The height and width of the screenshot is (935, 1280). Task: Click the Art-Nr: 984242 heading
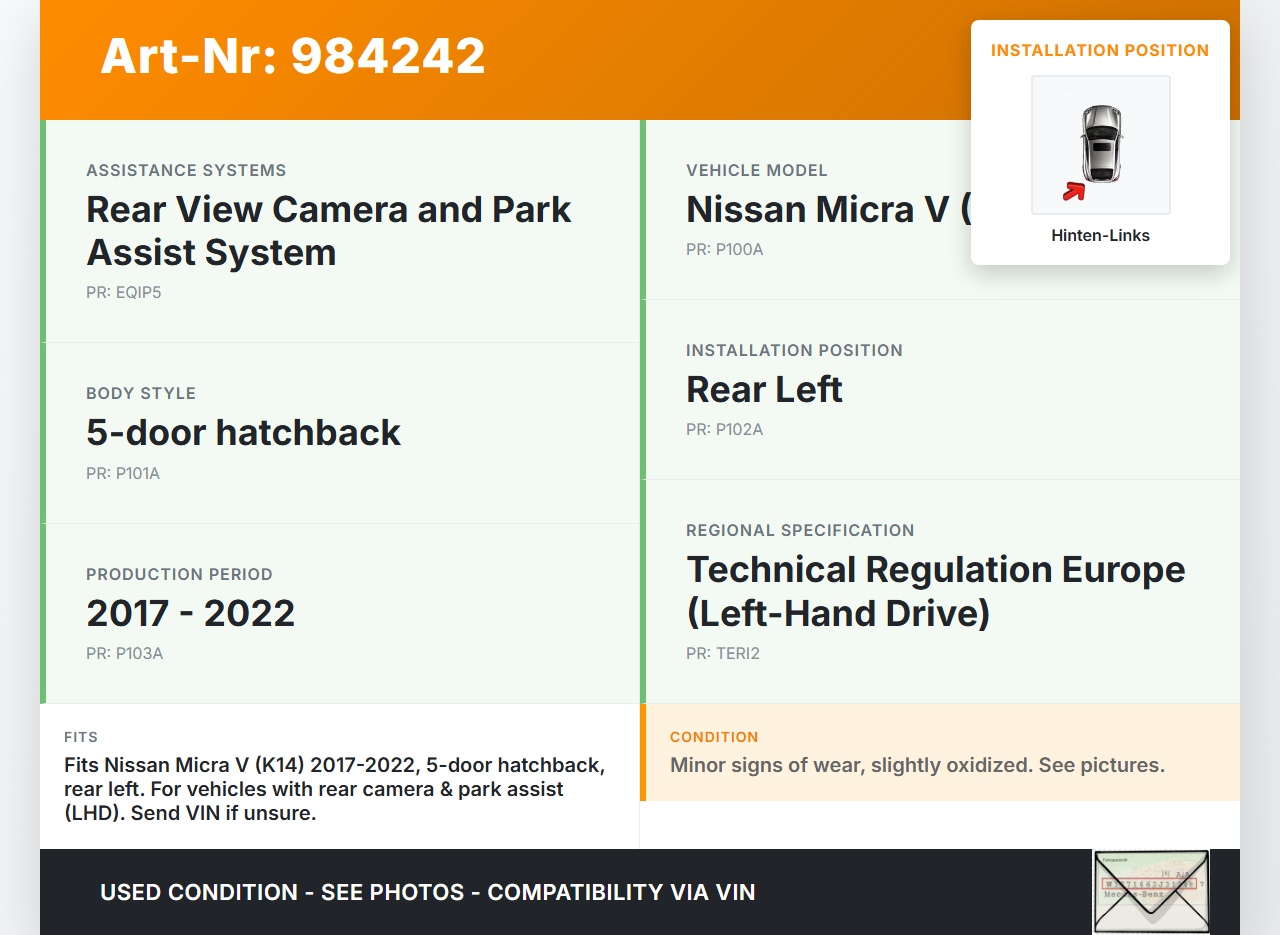[293, 56]
